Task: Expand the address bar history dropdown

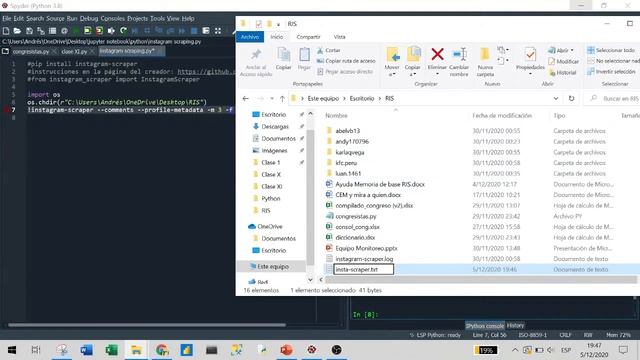Action: pos(556,98)
